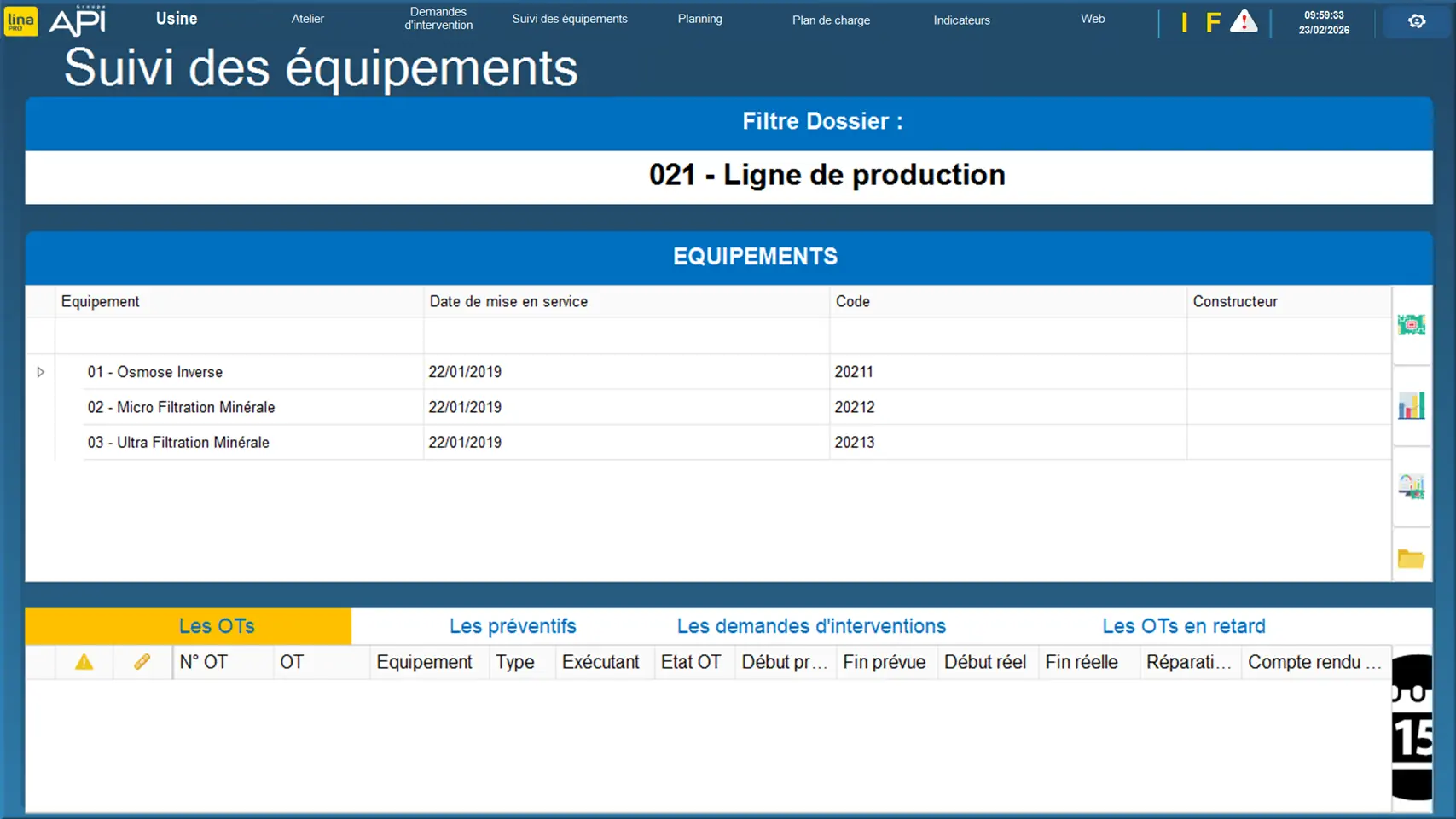Open the Planning menu
The width and height of the screenshot is (1456, 819).
699,19
